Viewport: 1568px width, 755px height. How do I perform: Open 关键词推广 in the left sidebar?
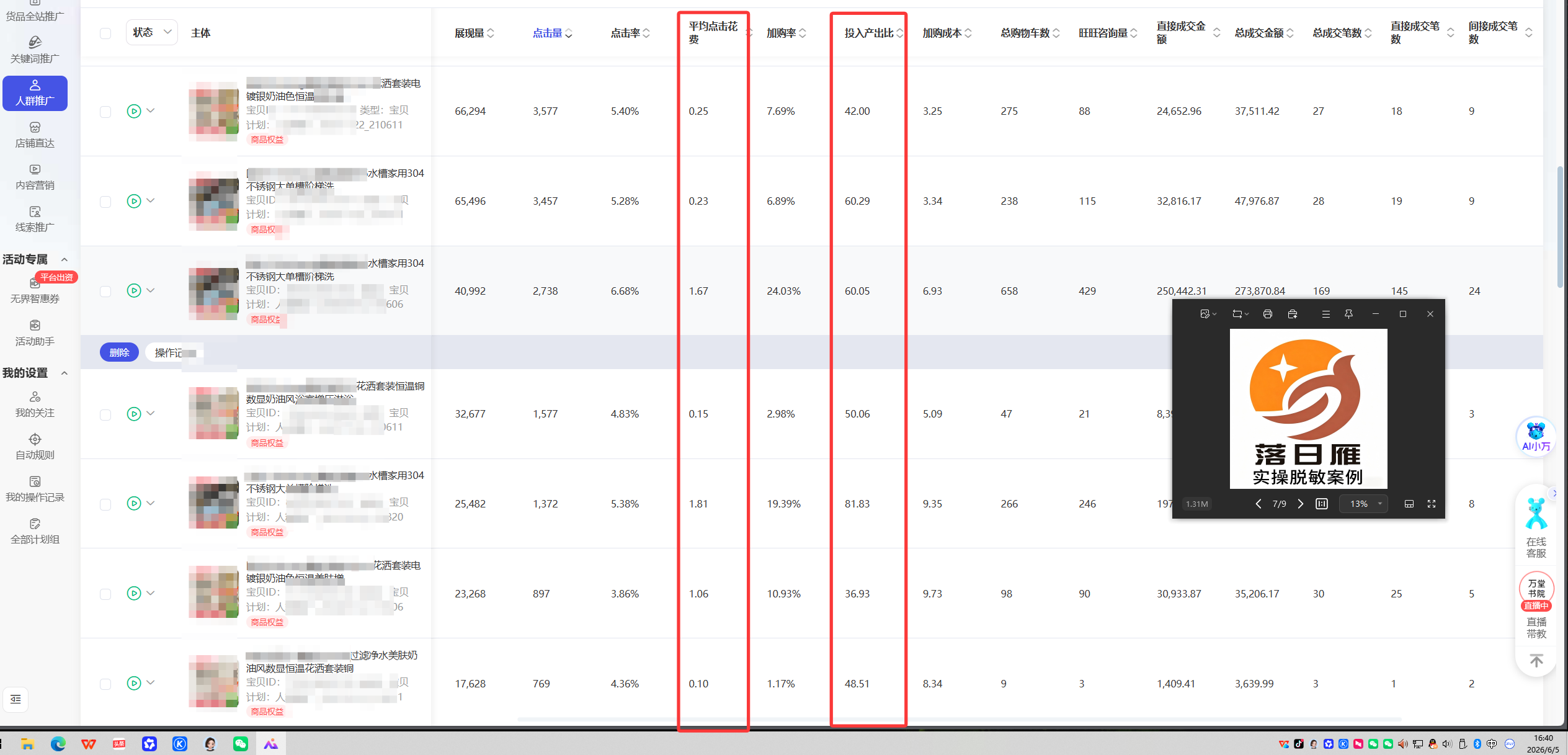pos(35,50)
